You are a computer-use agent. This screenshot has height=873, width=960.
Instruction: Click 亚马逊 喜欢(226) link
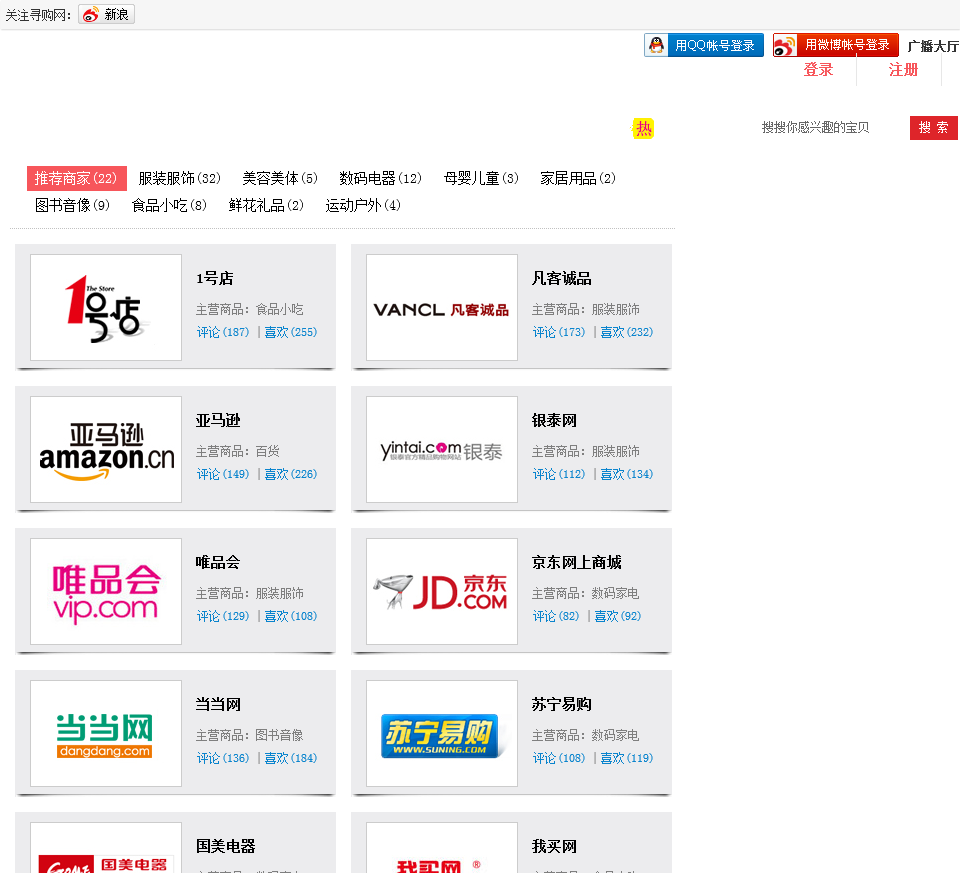pyautogui.click(x=291, y=474)
